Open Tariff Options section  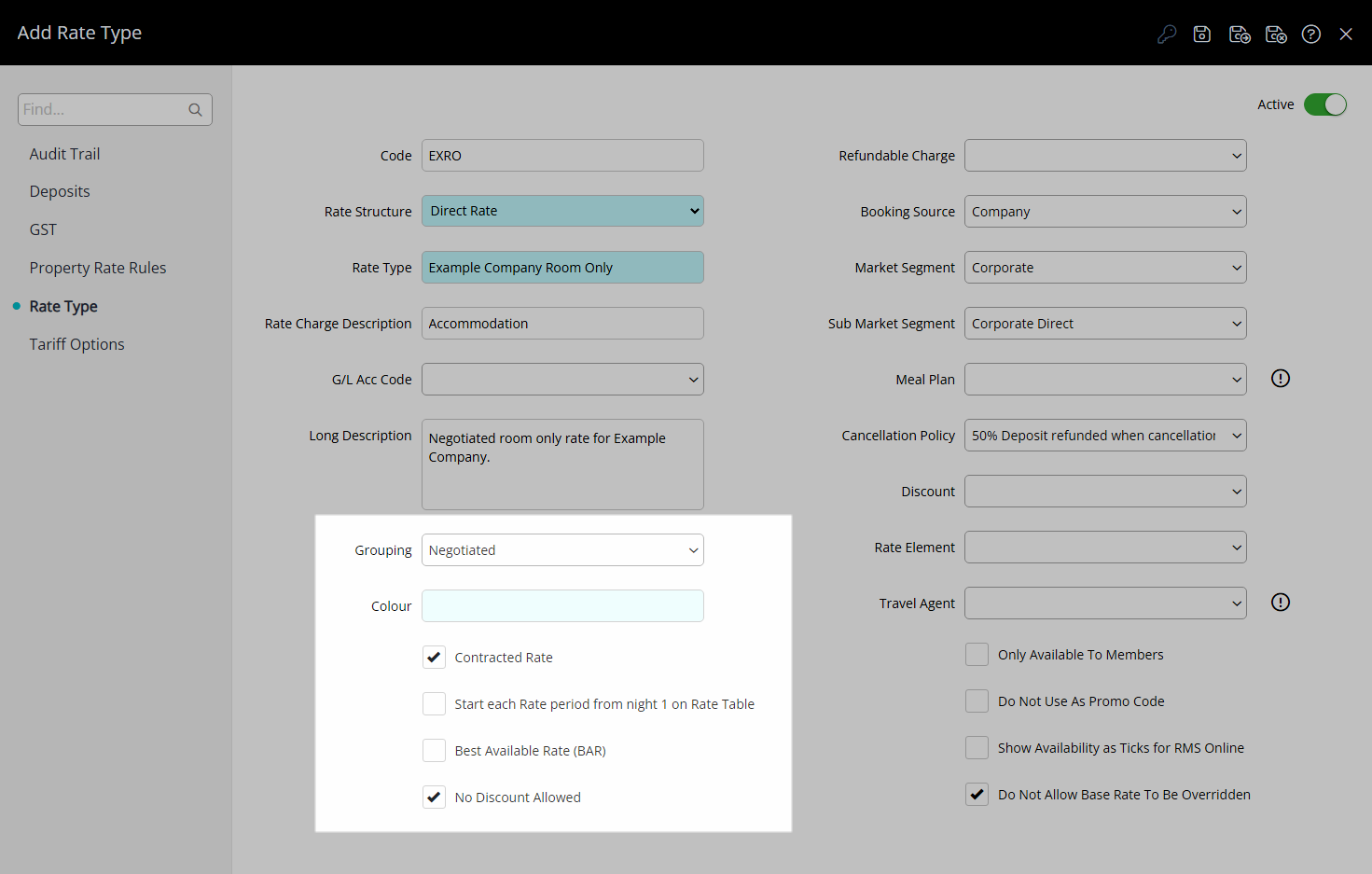click(x=76, y=344)
